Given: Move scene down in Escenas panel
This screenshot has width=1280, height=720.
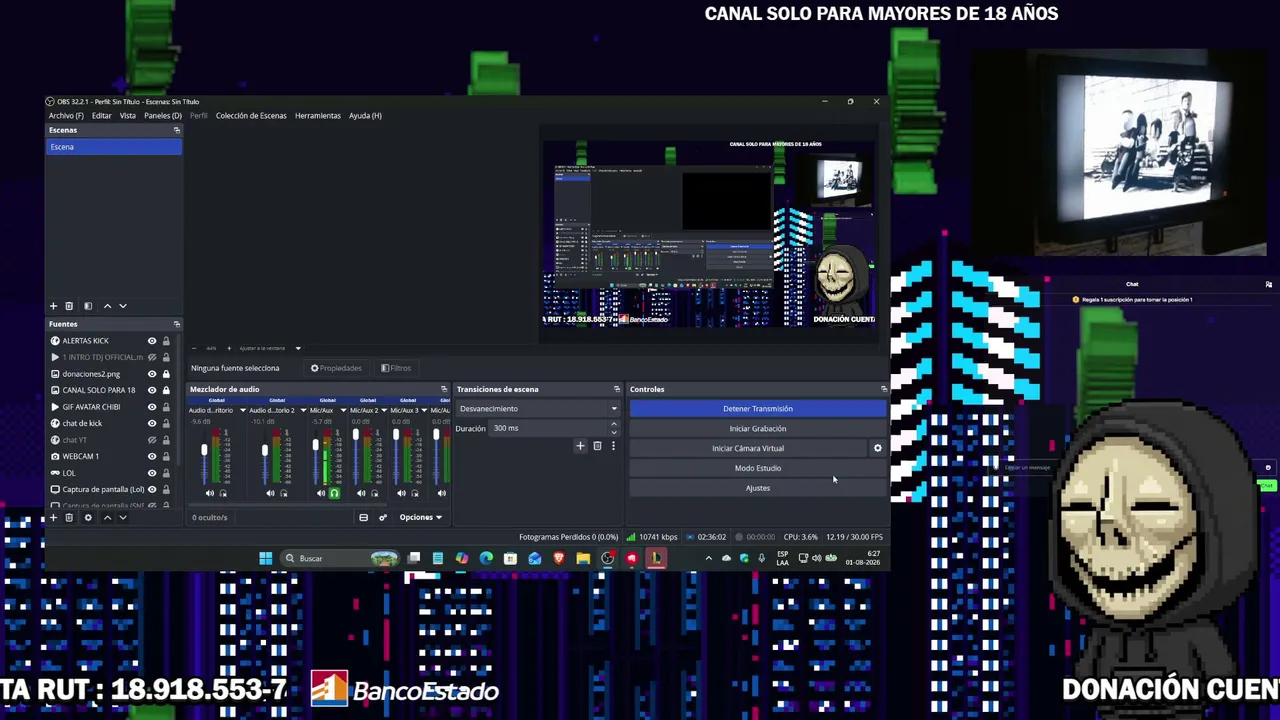Looking at the screenshot, I should coord(123,306).
